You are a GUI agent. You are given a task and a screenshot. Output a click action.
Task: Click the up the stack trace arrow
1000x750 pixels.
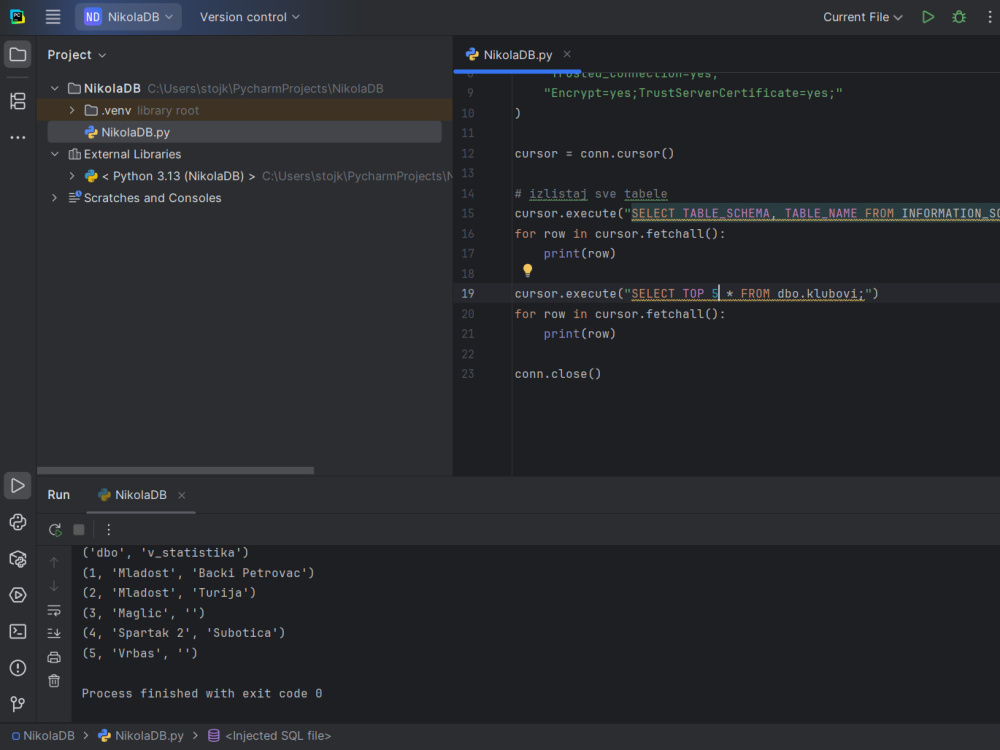[54, 562]
